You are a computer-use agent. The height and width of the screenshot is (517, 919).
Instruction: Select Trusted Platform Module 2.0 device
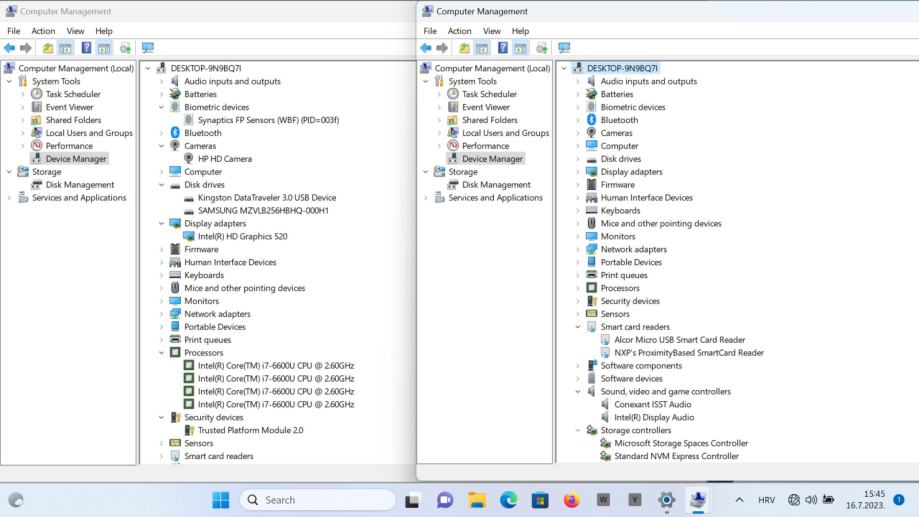point(250,431)
